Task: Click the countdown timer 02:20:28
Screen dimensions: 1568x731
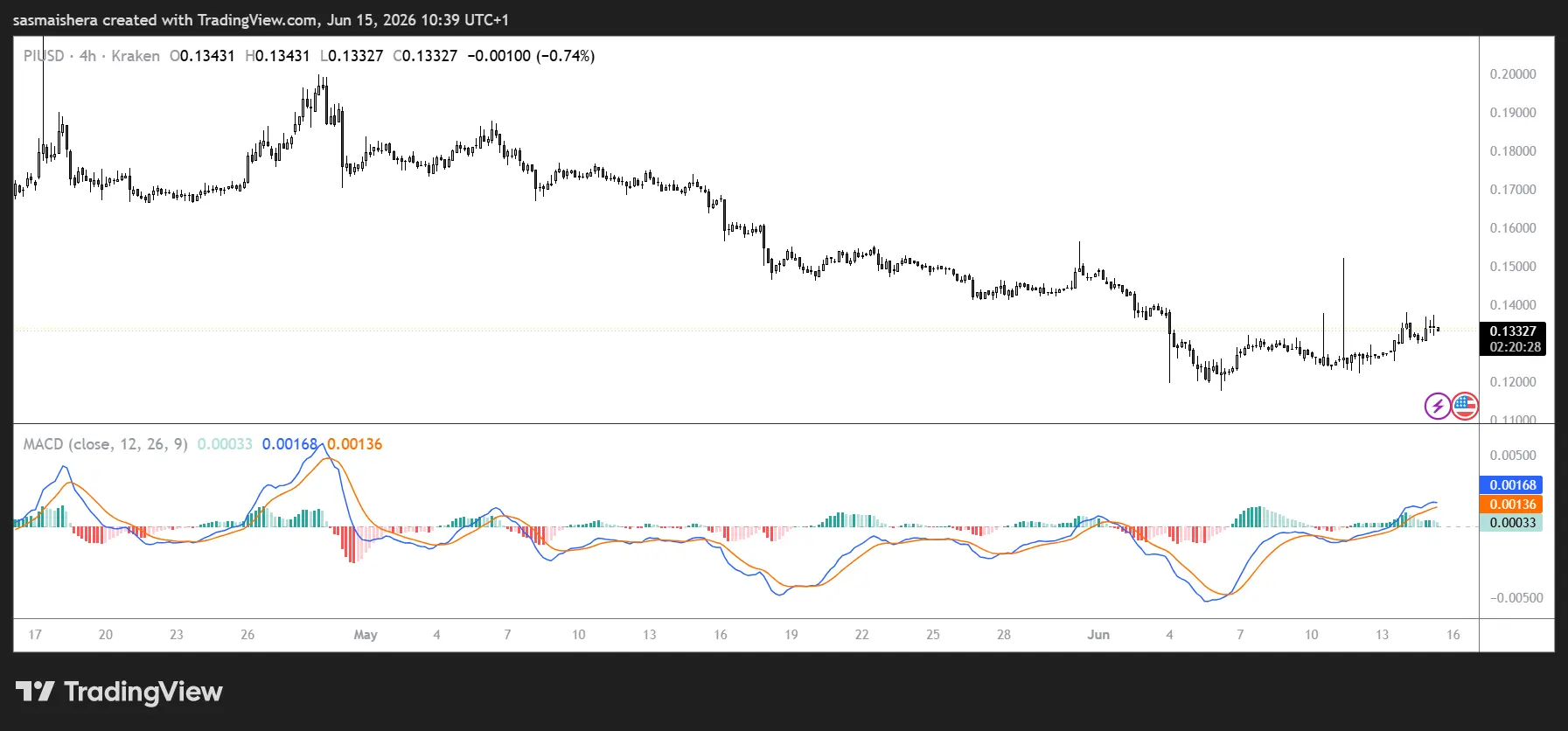Action: (x=1516, y=347)
